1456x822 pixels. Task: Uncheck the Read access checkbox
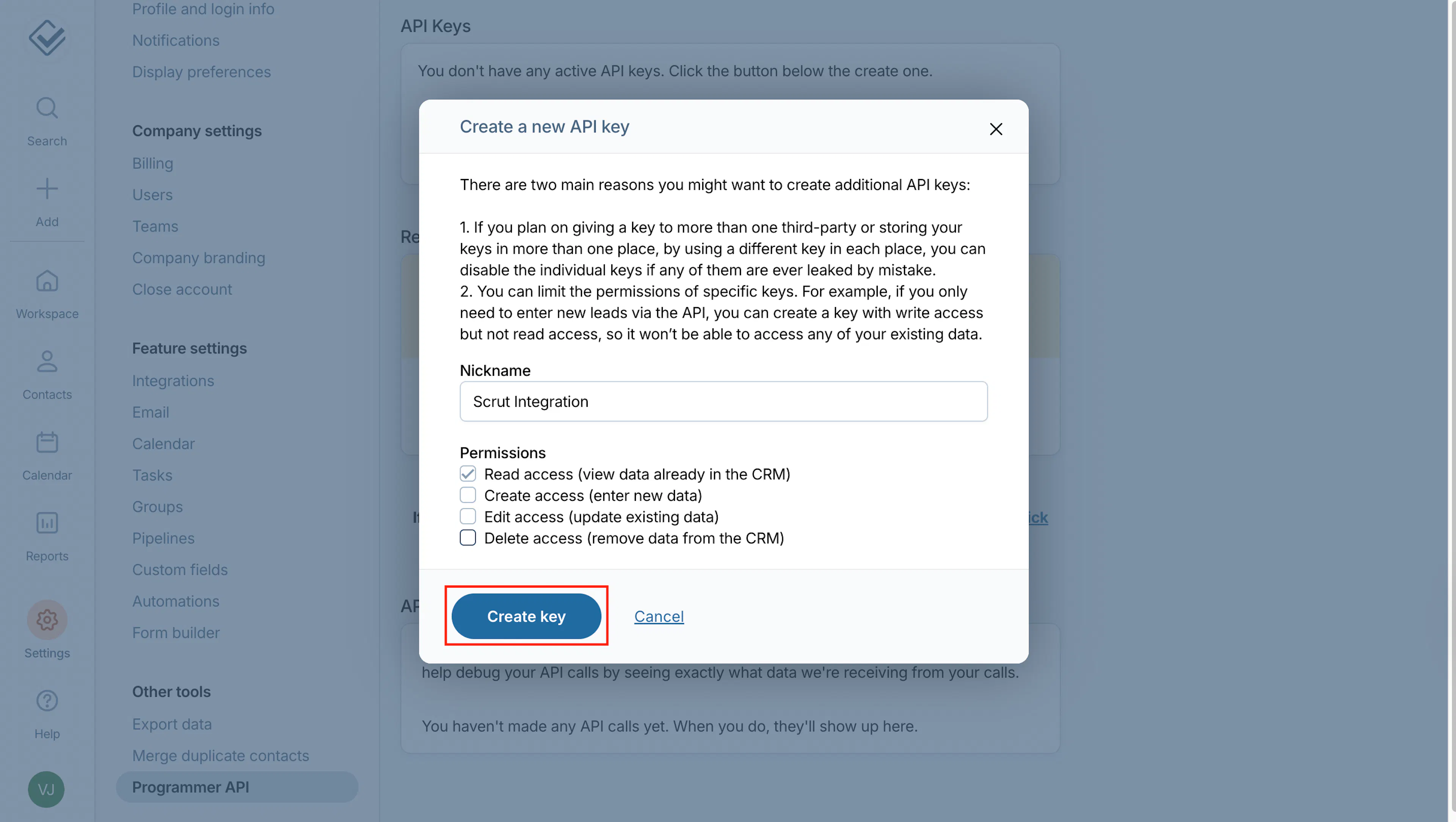click(x=468, y=474)
